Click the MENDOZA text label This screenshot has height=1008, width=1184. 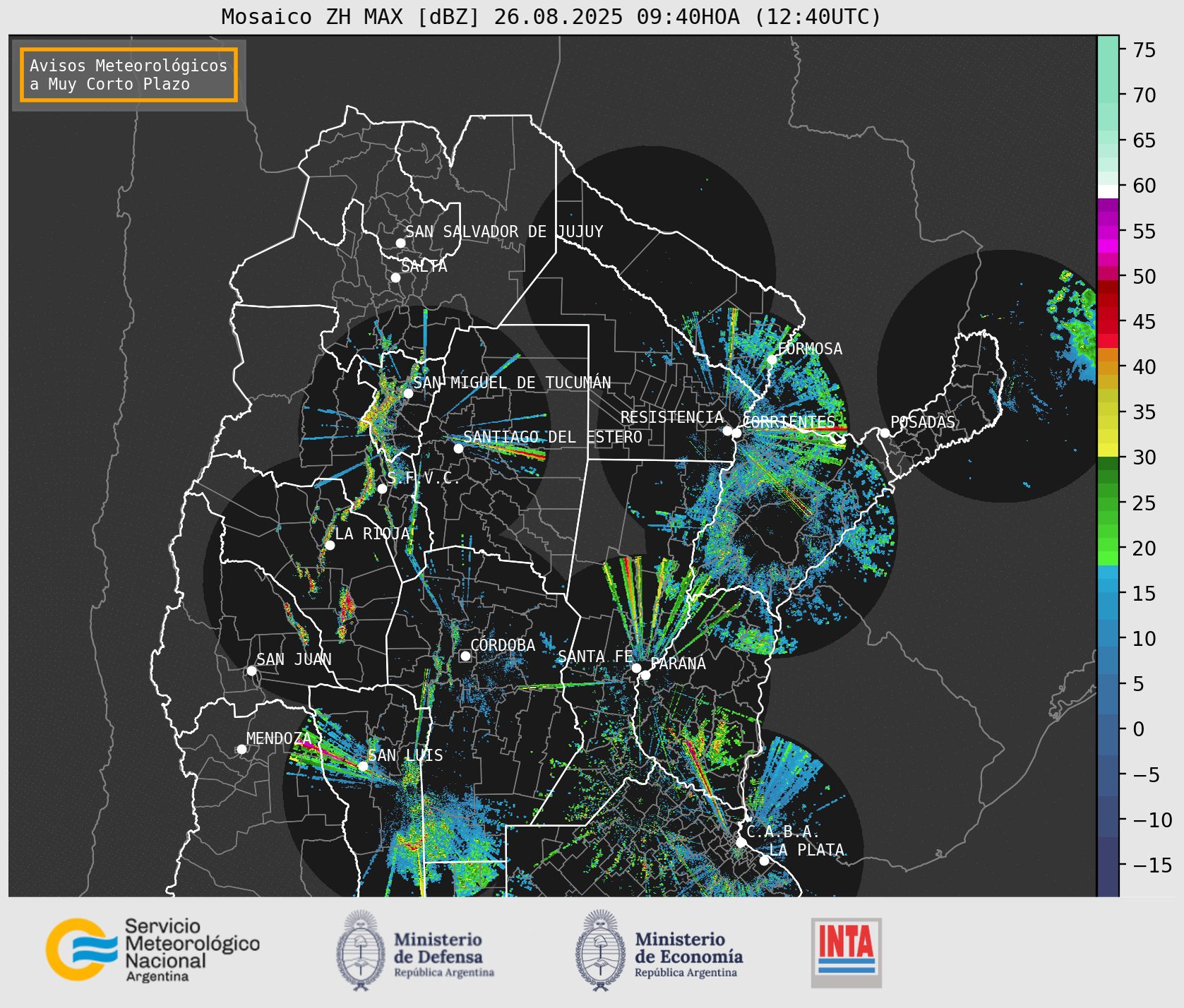click(279, 738)
